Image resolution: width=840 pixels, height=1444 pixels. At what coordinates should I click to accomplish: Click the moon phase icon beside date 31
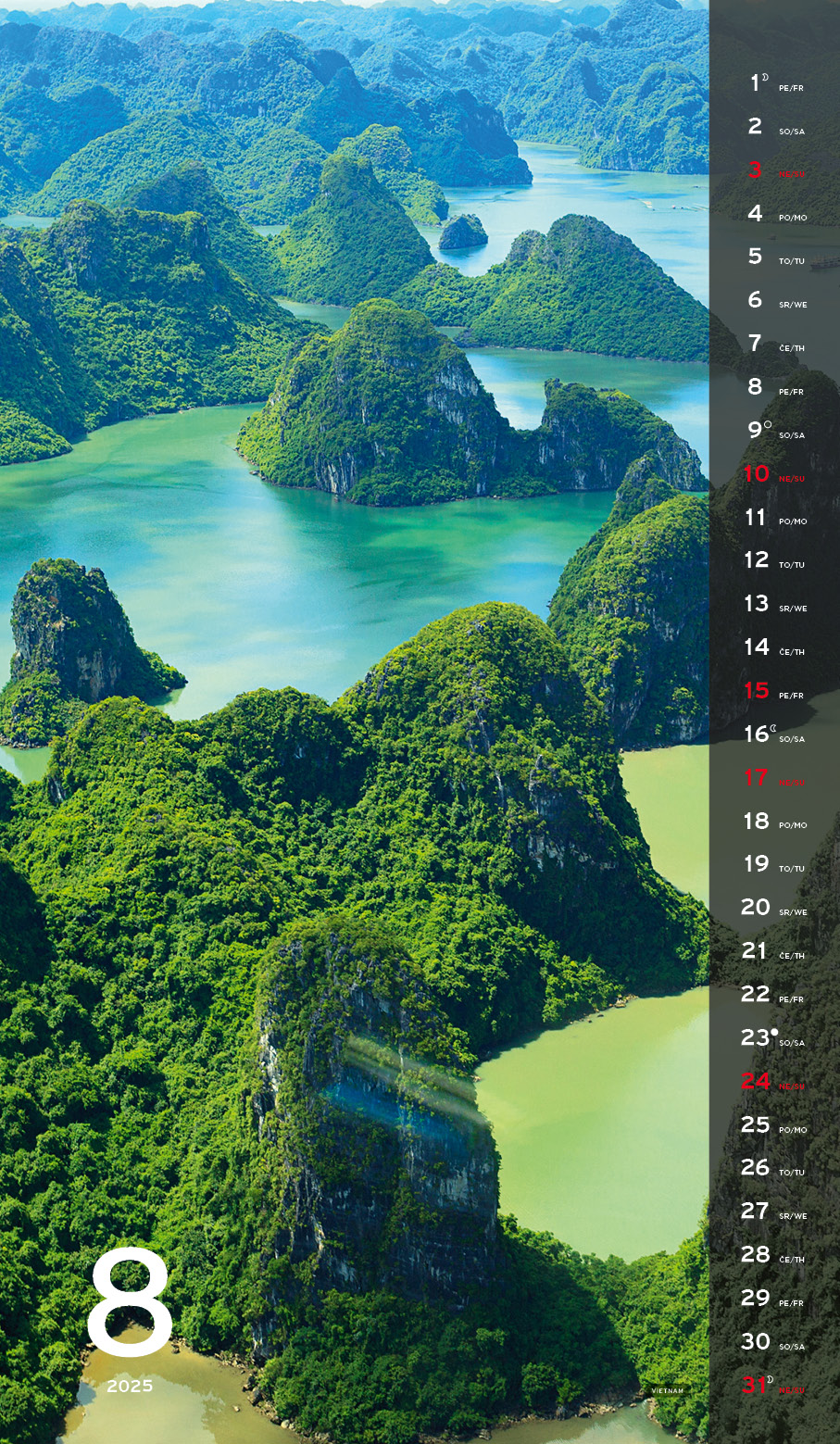click(x=770, y=1379)
